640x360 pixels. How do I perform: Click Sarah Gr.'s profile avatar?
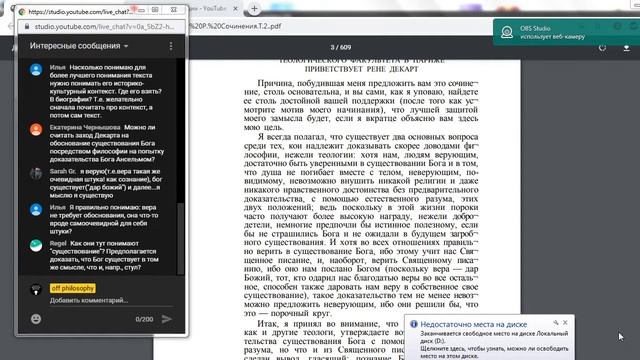36,173
